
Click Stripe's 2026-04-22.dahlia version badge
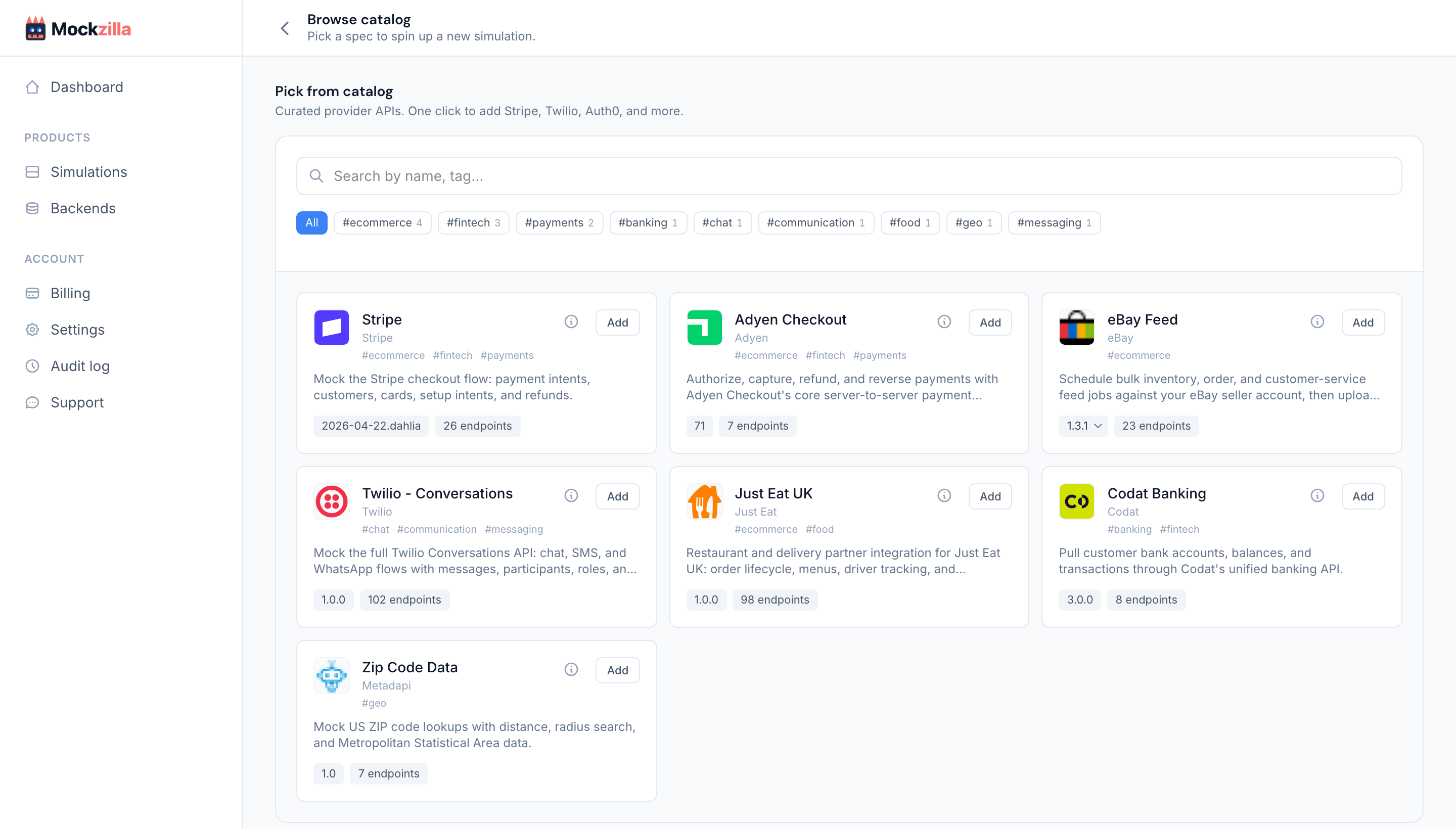(x=371, y=426)
